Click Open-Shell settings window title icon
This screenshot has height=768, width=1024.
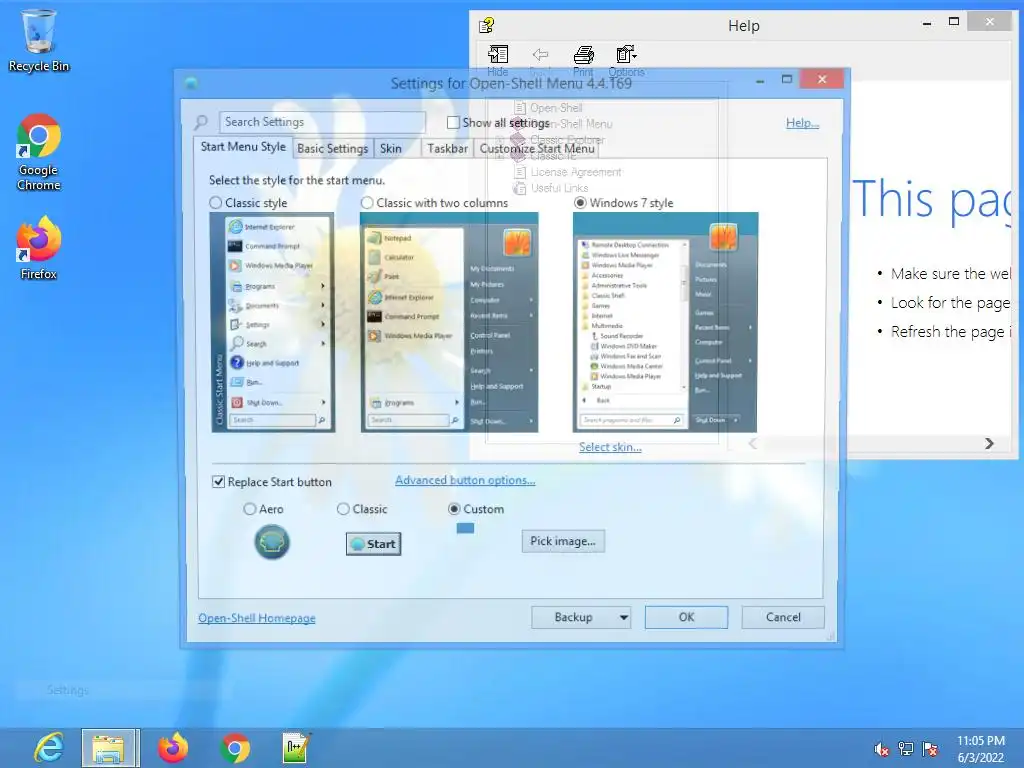pyautogui.click(x=191, y=83)
